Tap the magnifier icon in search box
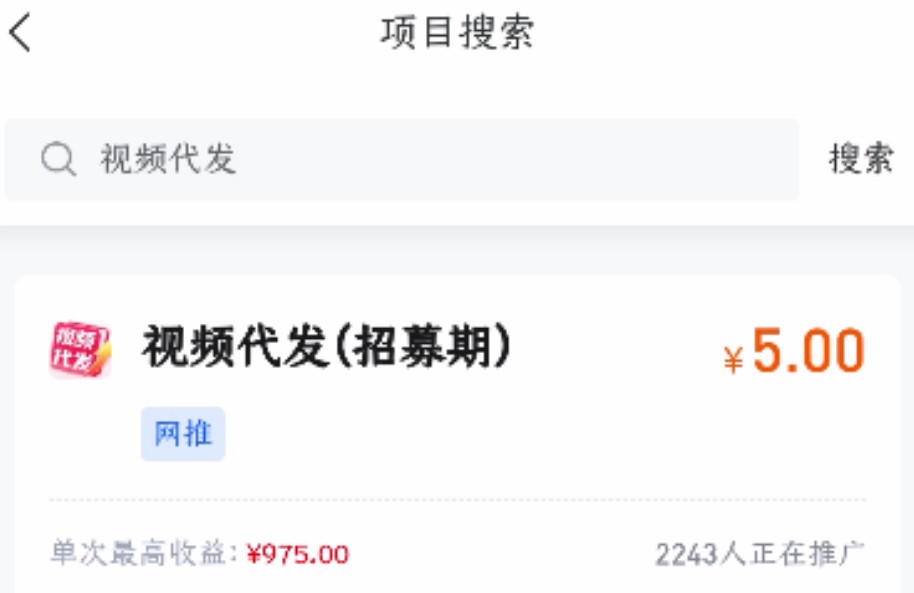The image size is (914, 593). [58, 158]
